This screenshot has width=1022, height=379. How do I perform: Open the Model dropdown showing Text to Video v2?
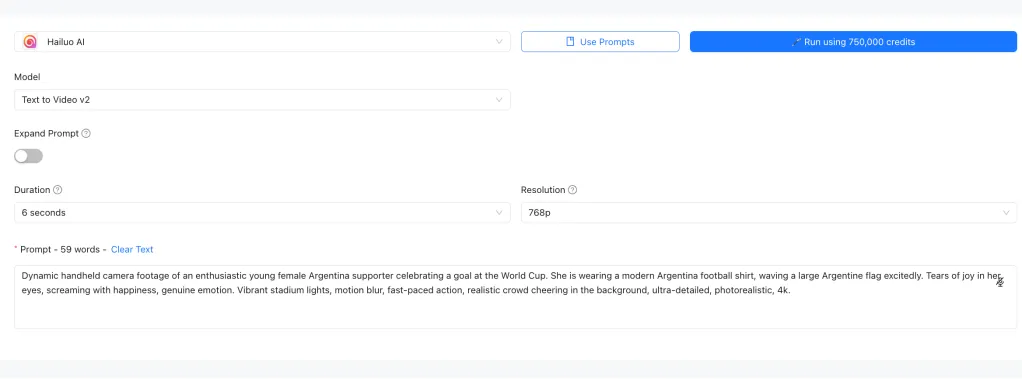pos(262,100)
